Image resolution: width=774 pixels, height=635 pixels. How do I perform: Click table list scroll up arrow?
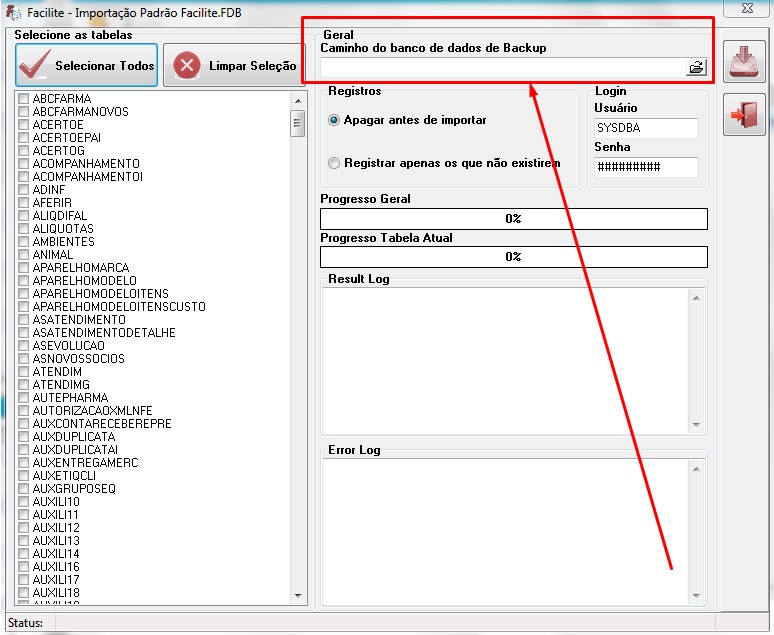click(x=298, y=101)
